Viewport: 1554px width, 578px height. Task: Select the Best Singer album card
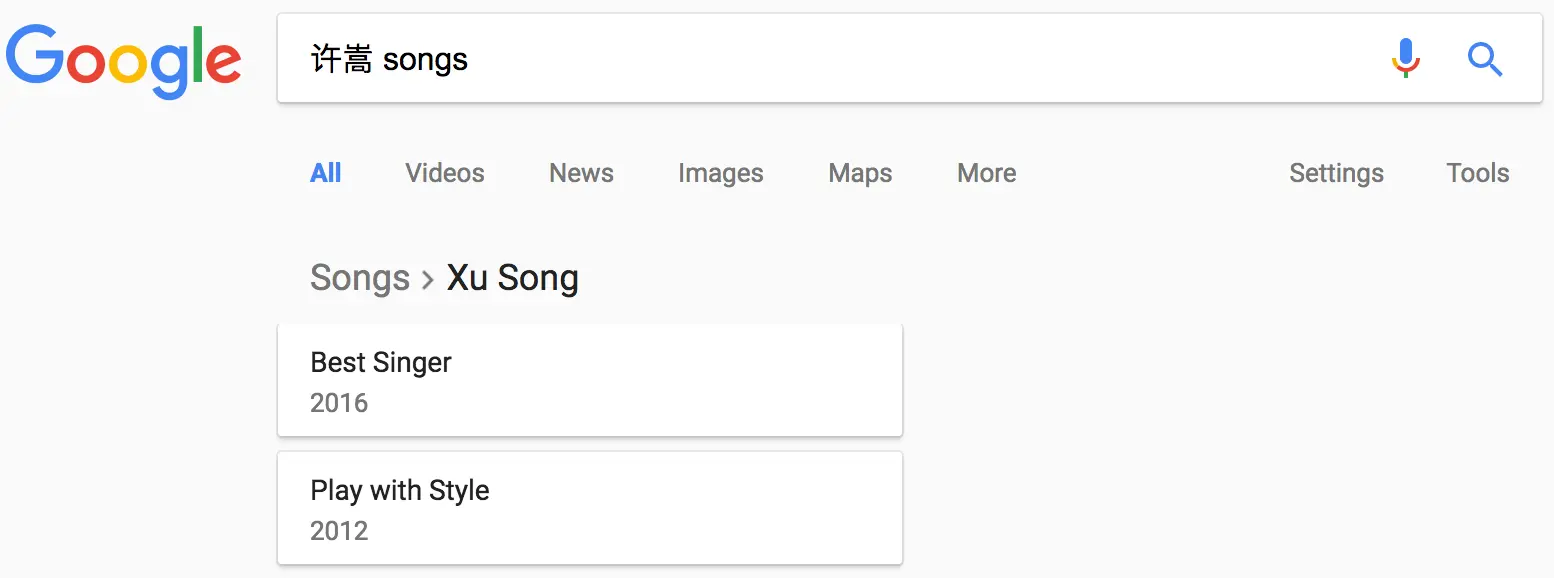coord(590,380)
